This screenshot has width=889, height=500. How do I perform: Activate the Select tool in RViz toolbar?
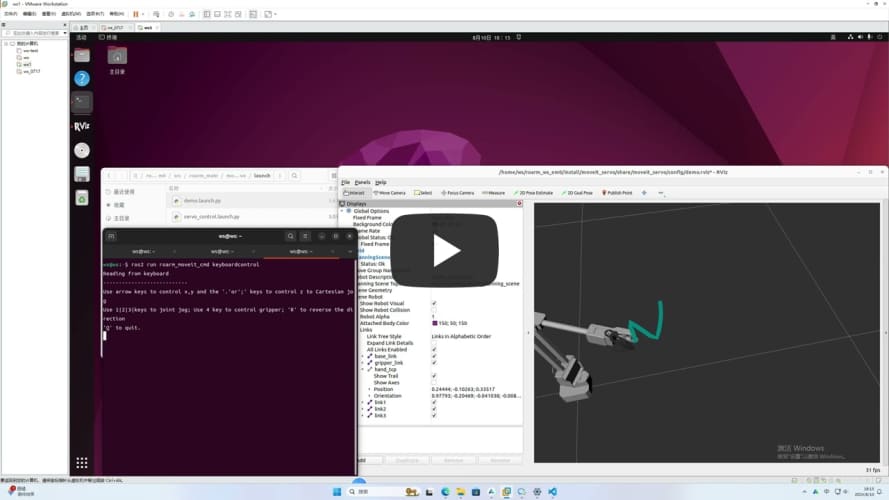click(423, 193)
